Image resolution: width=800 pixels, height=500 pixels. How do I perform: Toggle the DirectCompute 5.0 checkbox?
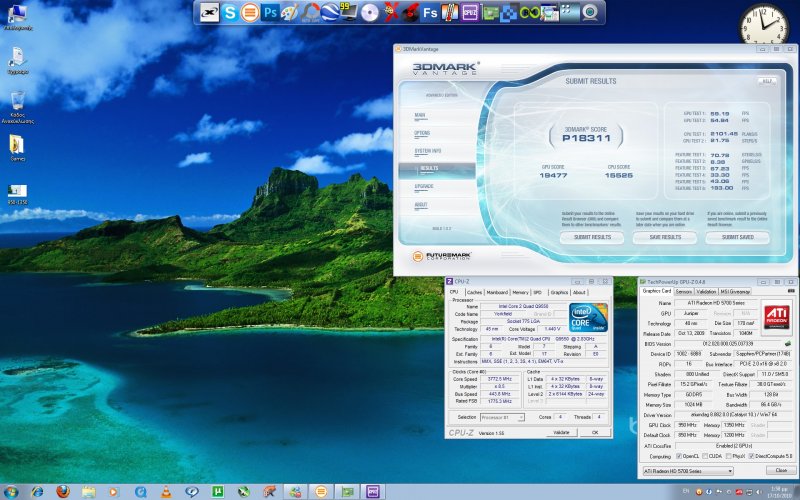click(751, 456)
